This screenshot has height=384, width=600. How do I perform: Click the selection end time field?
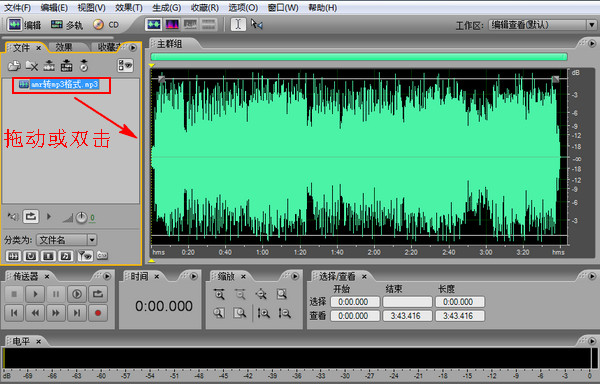click(408, 302)
